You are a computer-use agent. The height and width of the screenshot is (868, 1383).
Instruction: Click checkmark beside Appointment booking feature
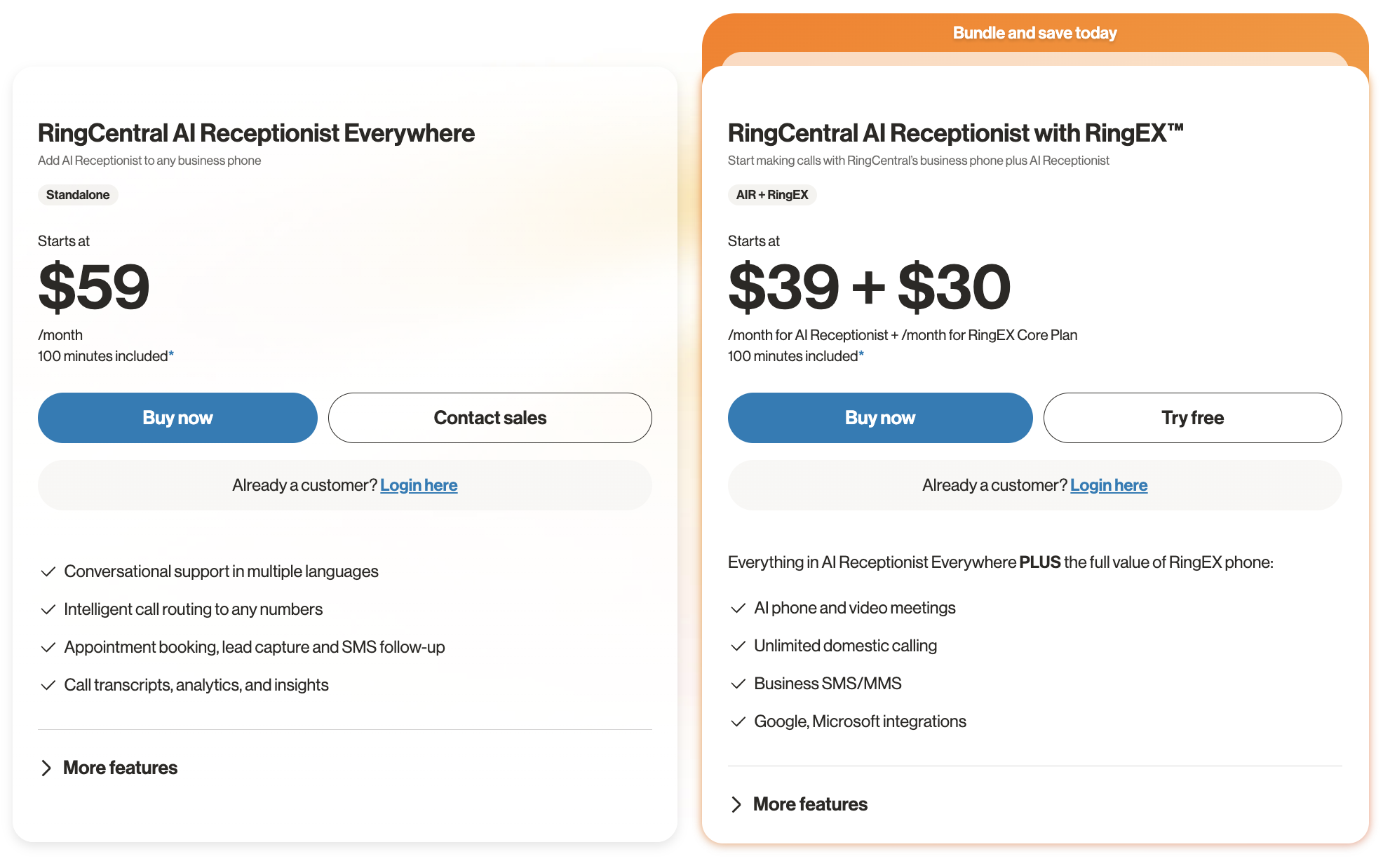[48, 648]
